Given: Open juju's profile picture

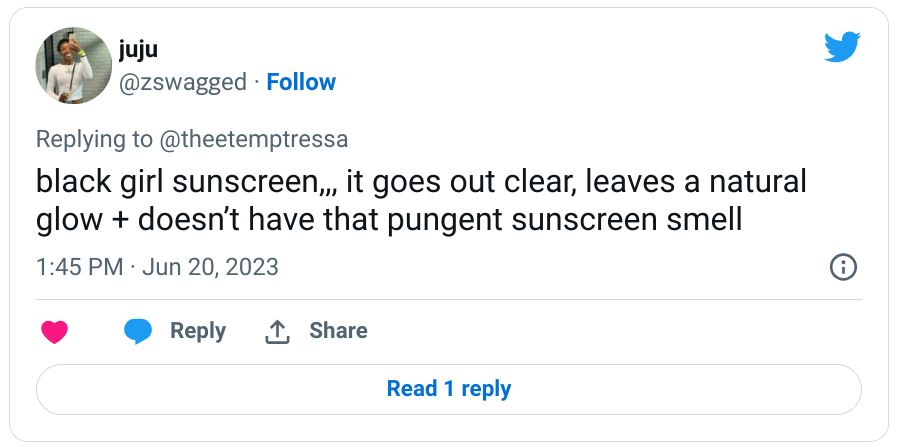Looking at the screenshot, I should pyautogui.click(x=72, y=65).
